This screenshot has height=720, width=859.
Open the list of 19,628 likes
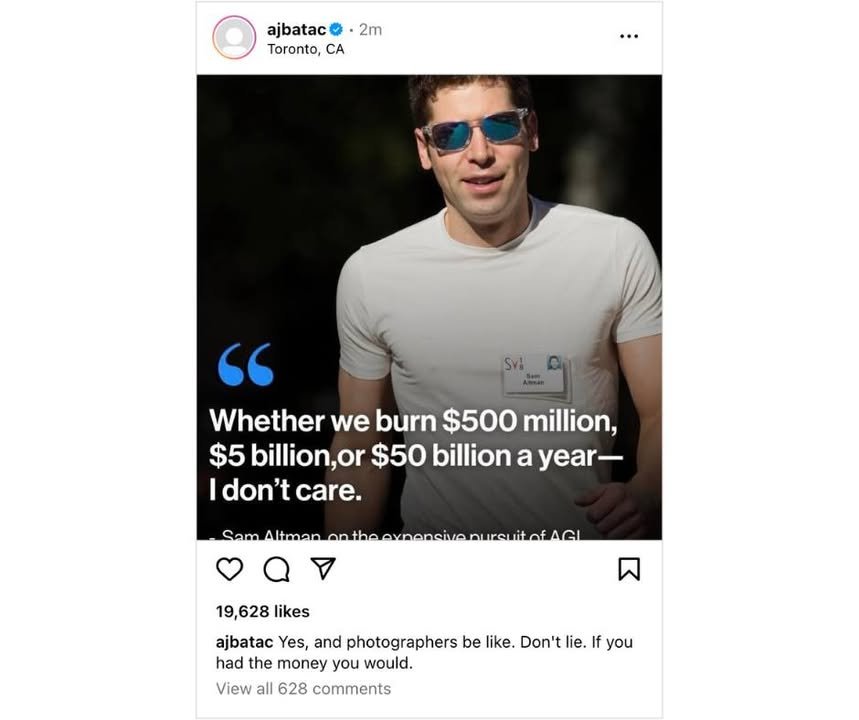[x=262, y=612]
